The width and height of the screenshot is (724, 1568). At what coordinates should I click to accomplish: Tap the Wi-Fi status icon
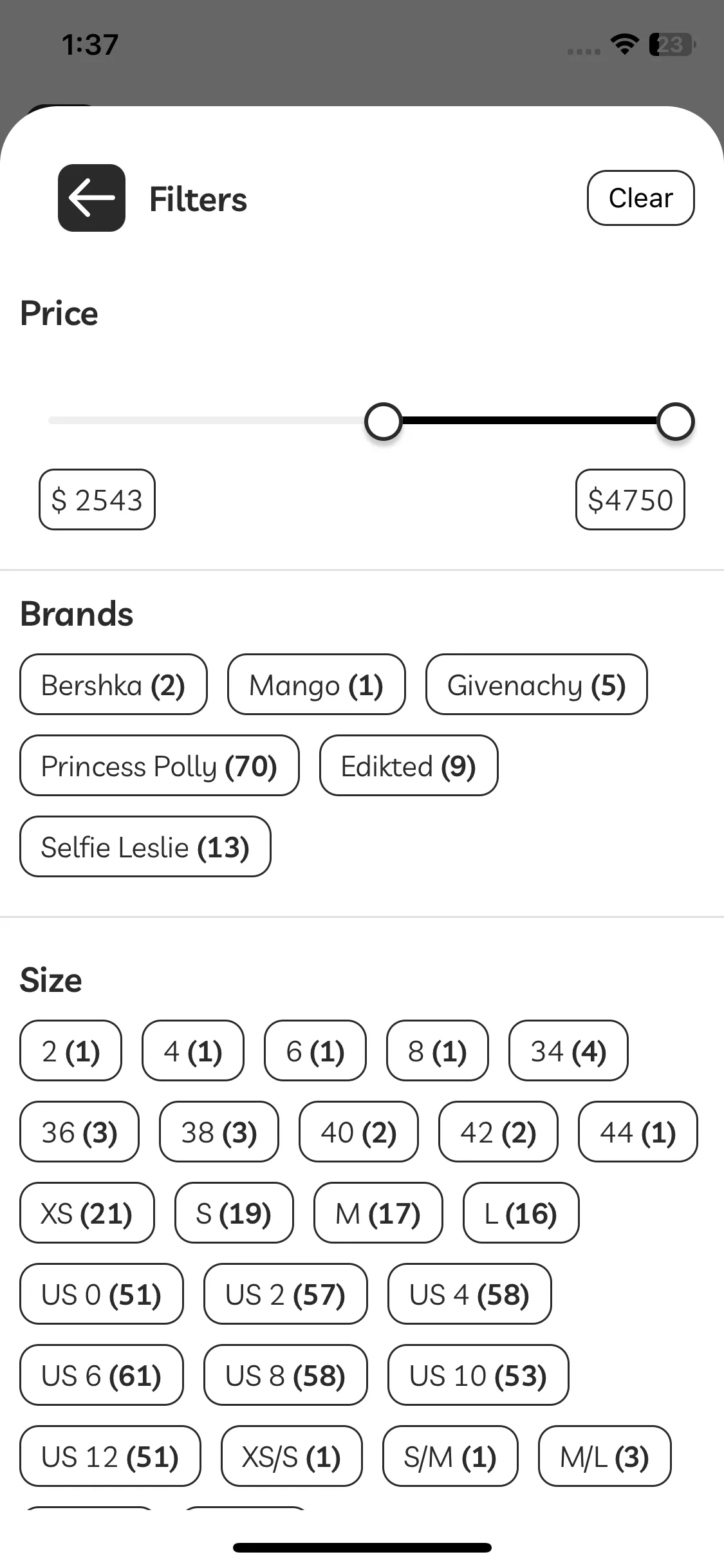[624, 44]
